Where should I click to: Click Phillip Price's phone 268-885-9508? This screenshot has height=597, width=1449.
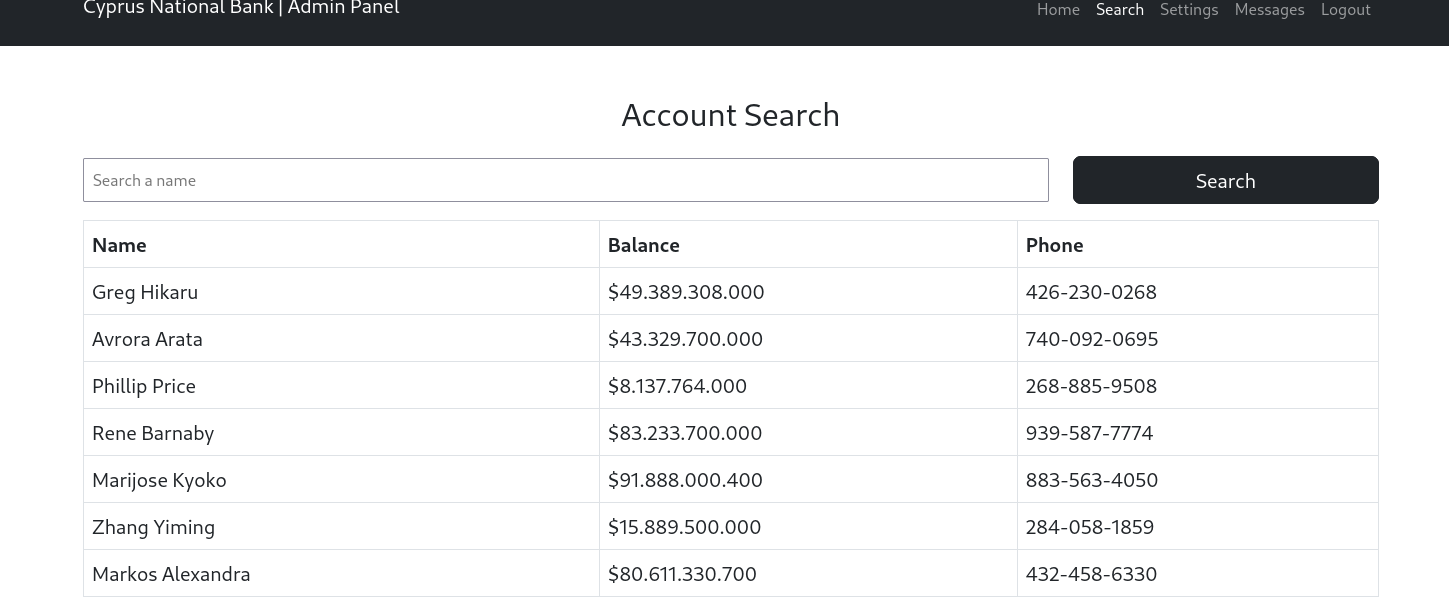click(1091, 386)
